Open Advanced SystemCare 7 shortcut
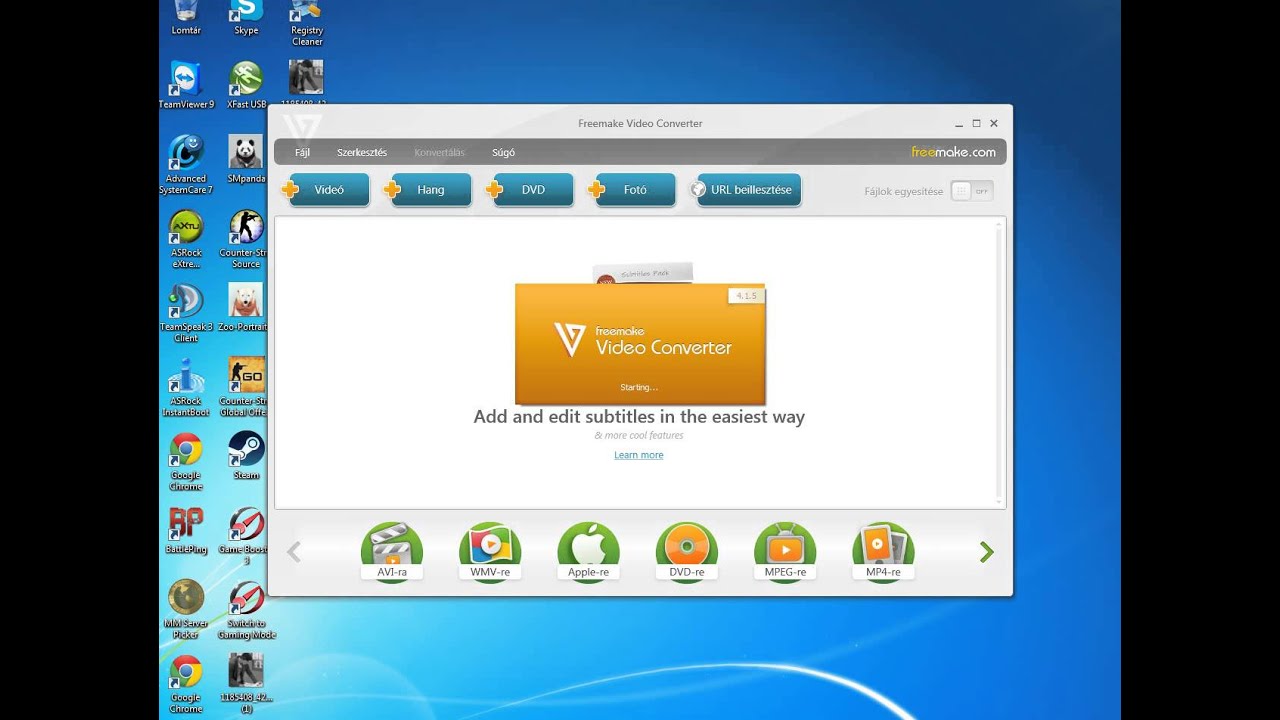Screen dimensions: 1280x720 (186, 165)
